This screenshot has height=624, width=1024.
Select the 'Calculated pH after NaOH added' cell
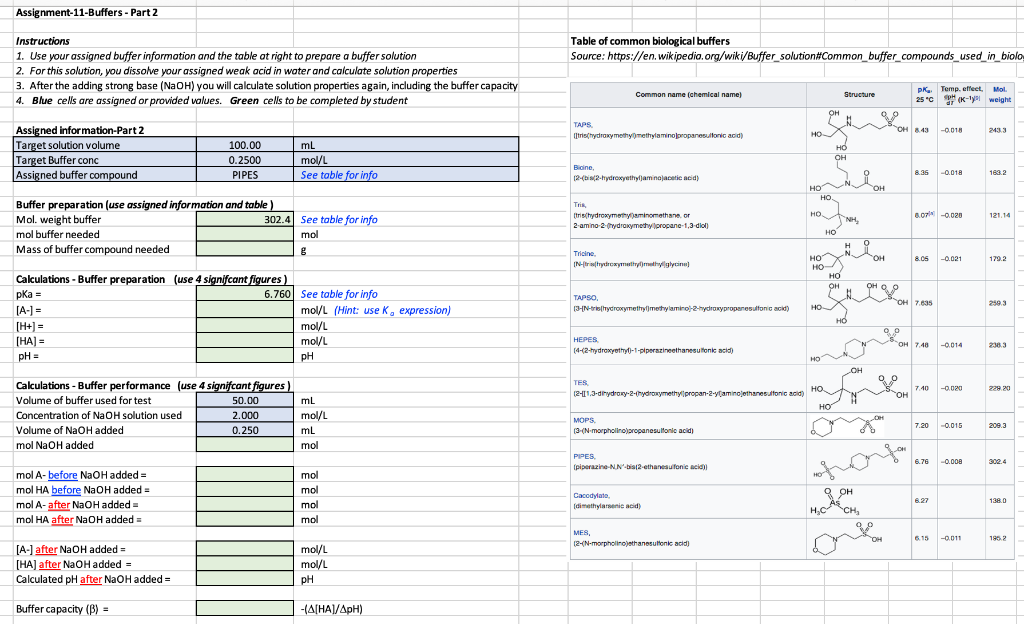click(x=245, y=579)
